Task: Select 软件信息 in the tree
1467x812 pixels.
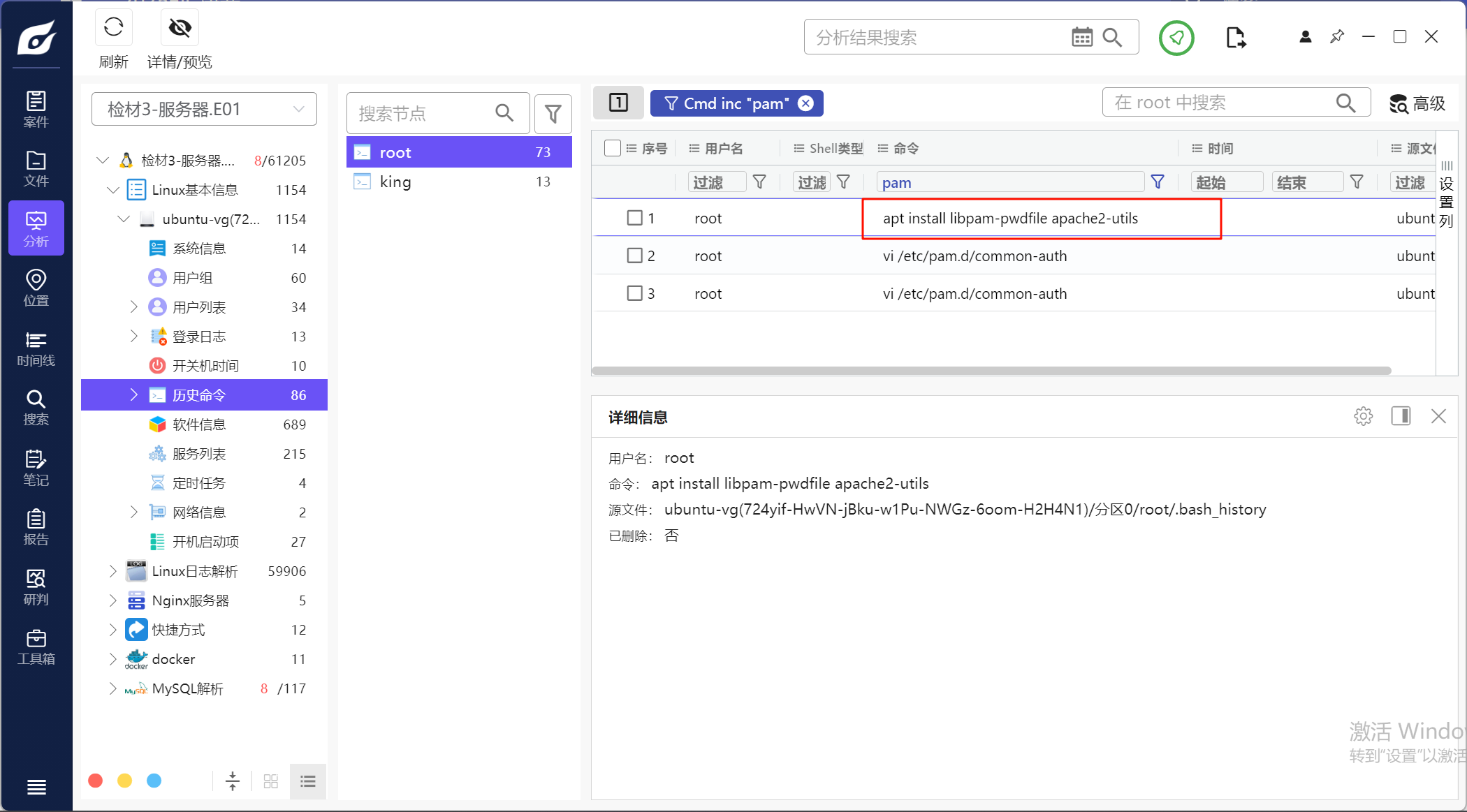Action: (x=199, y=425)
